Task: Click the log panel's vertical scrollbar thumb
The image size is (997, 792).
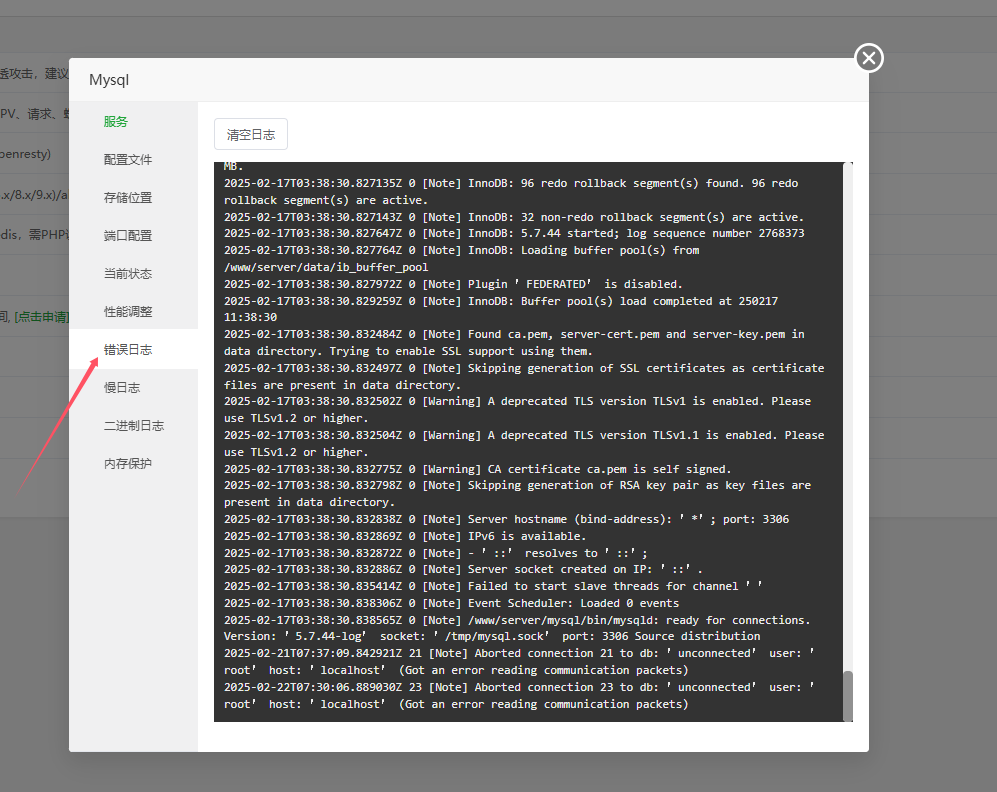Action: [x=848, y=696]
